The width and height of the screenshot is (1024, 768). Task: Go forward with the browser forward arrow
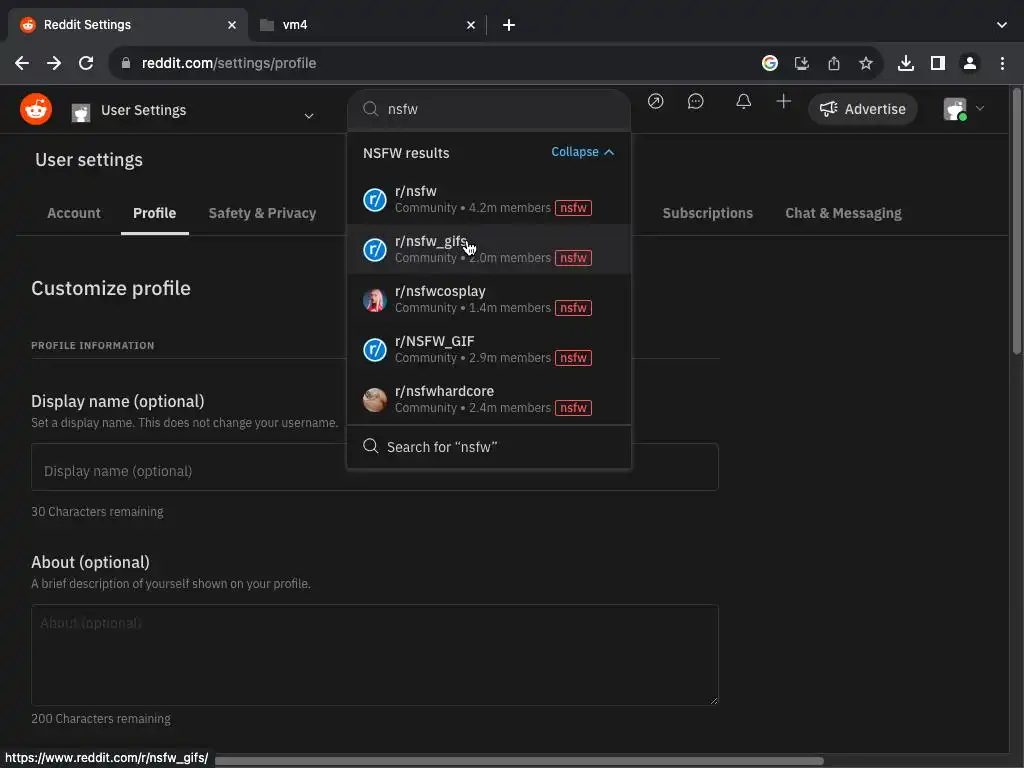pyautogui.click(x=54, y=63)
